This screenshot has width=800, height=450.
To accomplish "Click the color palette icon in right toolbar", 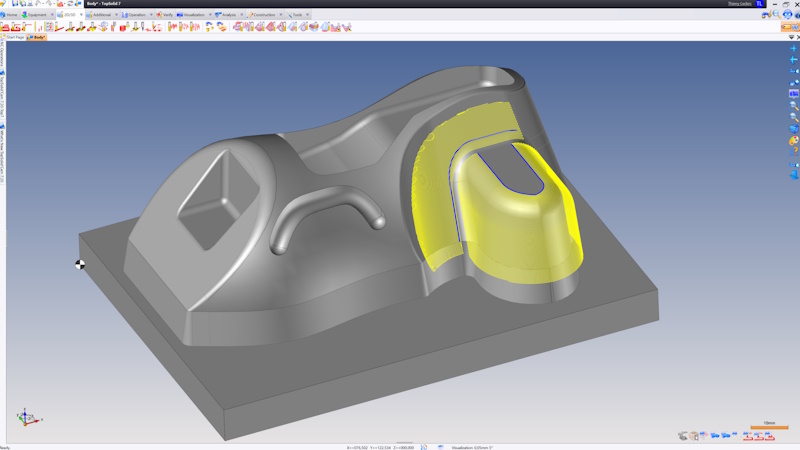I will (794, 140).
